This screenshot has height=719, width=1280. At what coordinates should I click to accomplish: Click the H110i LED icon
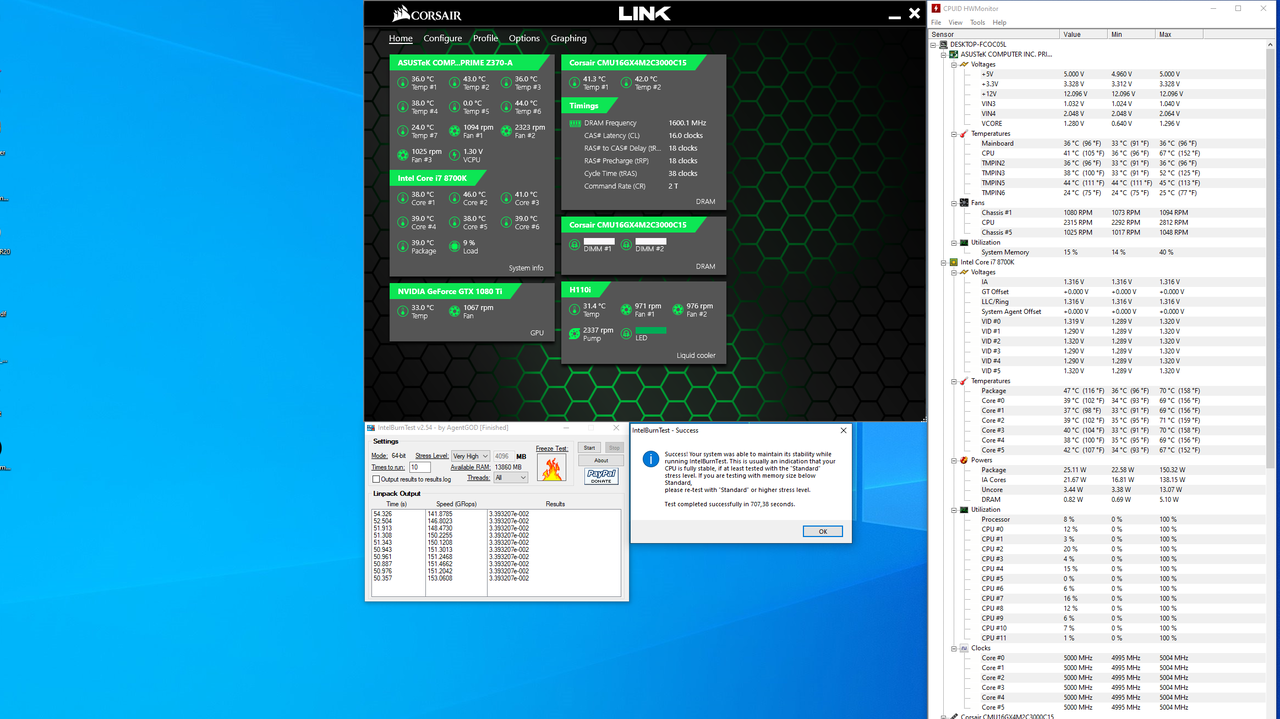(x=626, y=334)
